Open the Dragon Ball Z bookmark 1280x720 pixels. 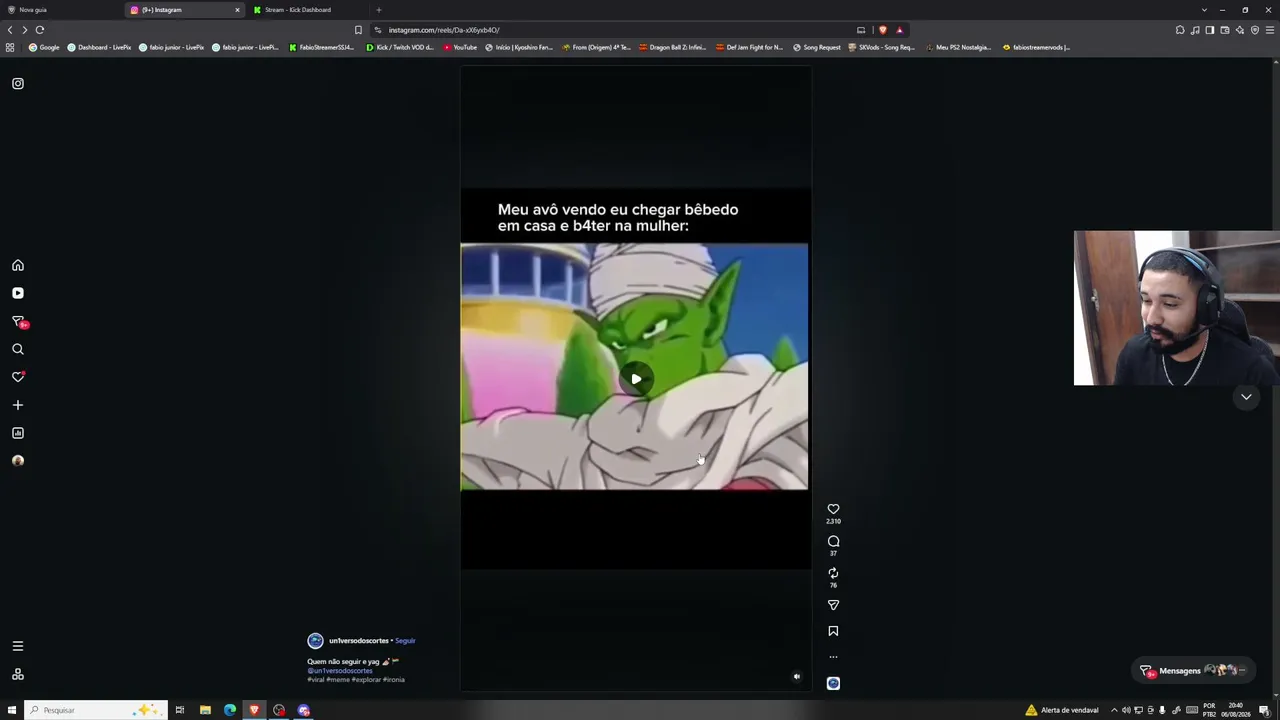[x=675, y=47]
